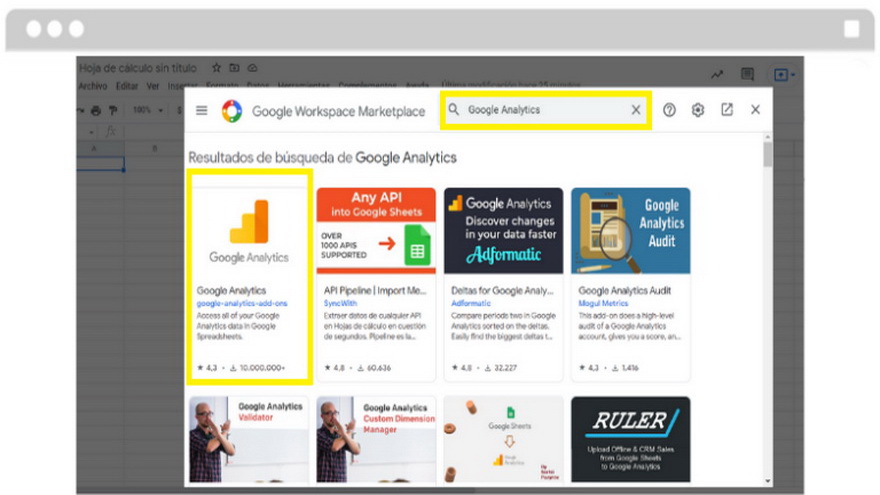Close the Marketplace dialog
The image size is (880, 495).
755,110
